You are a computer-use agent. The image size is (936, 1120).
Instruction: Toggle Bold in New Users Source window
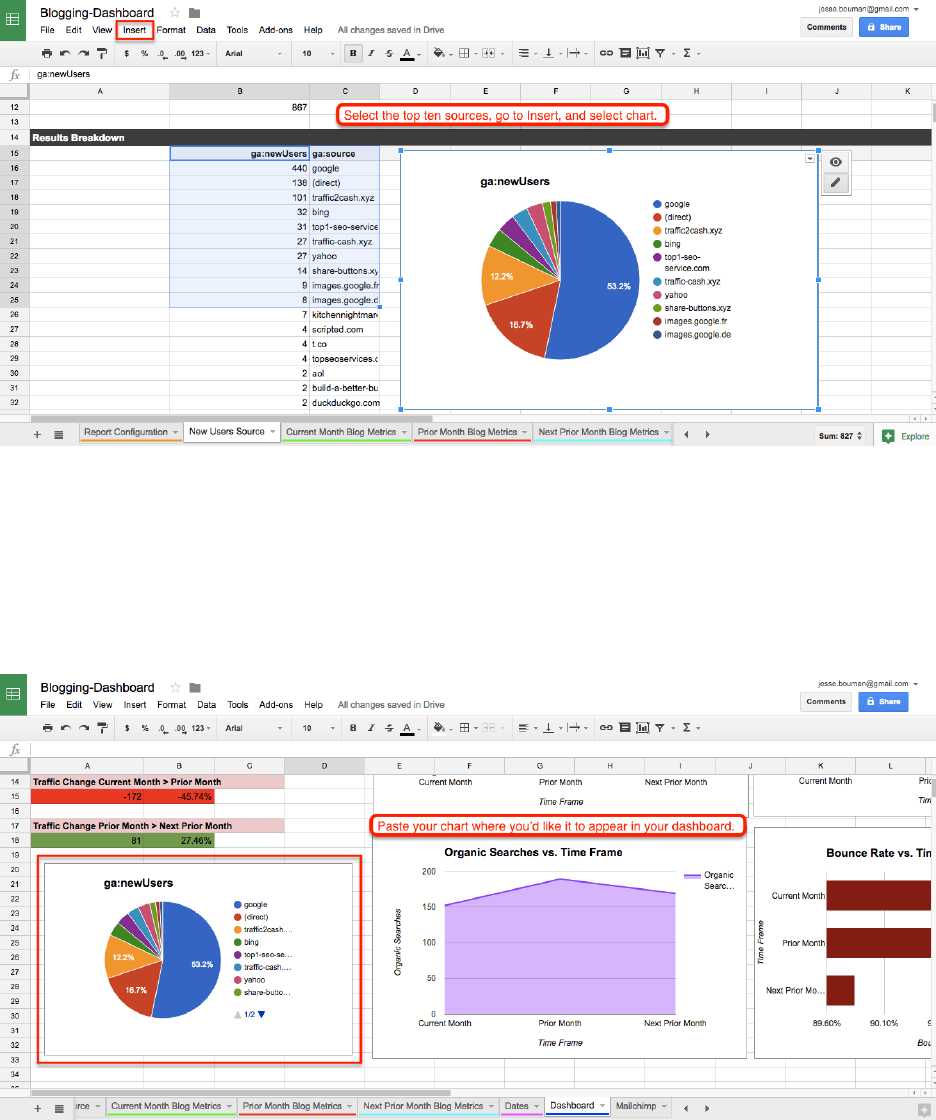(x=353, y=54)
